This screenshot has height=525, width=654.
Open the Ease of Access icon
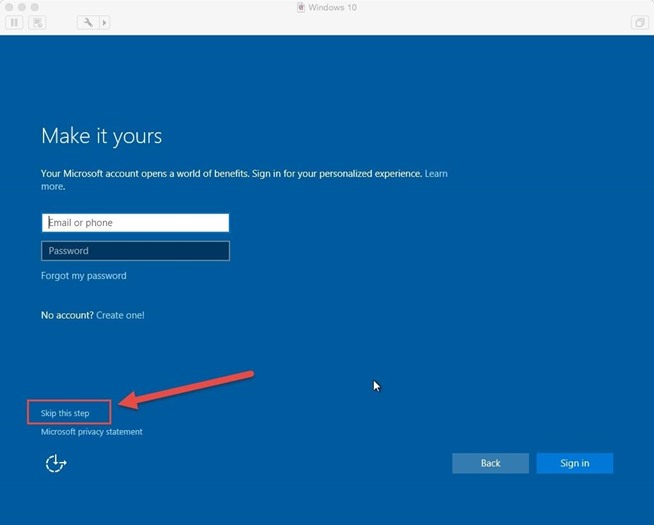[56, 463]
